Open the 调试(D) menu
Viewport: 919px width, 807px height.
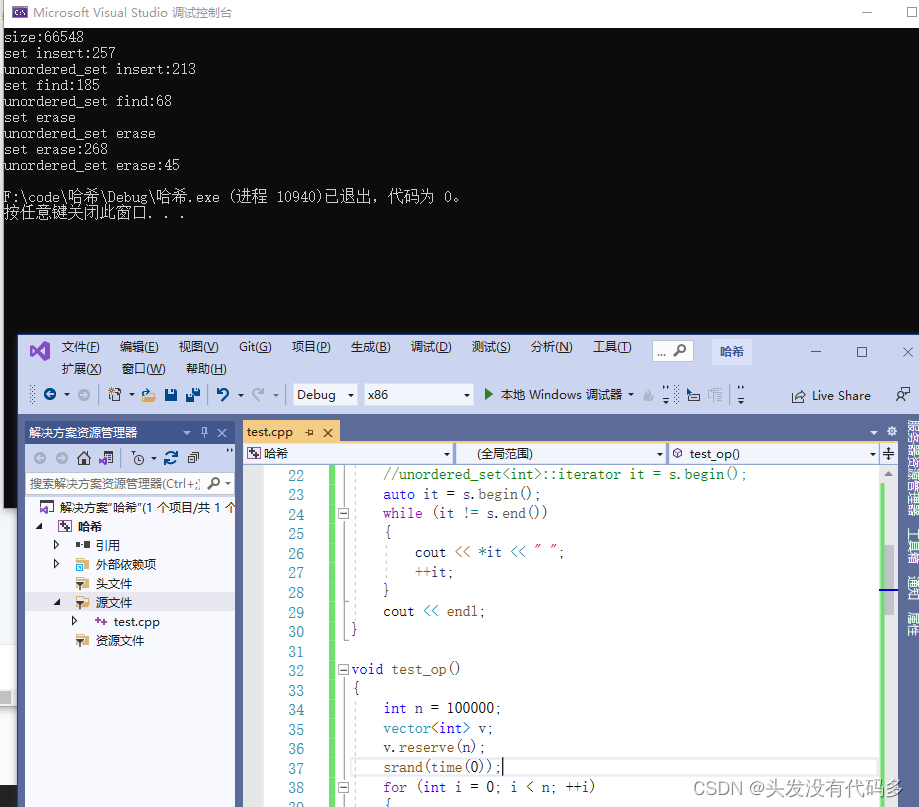431,347
